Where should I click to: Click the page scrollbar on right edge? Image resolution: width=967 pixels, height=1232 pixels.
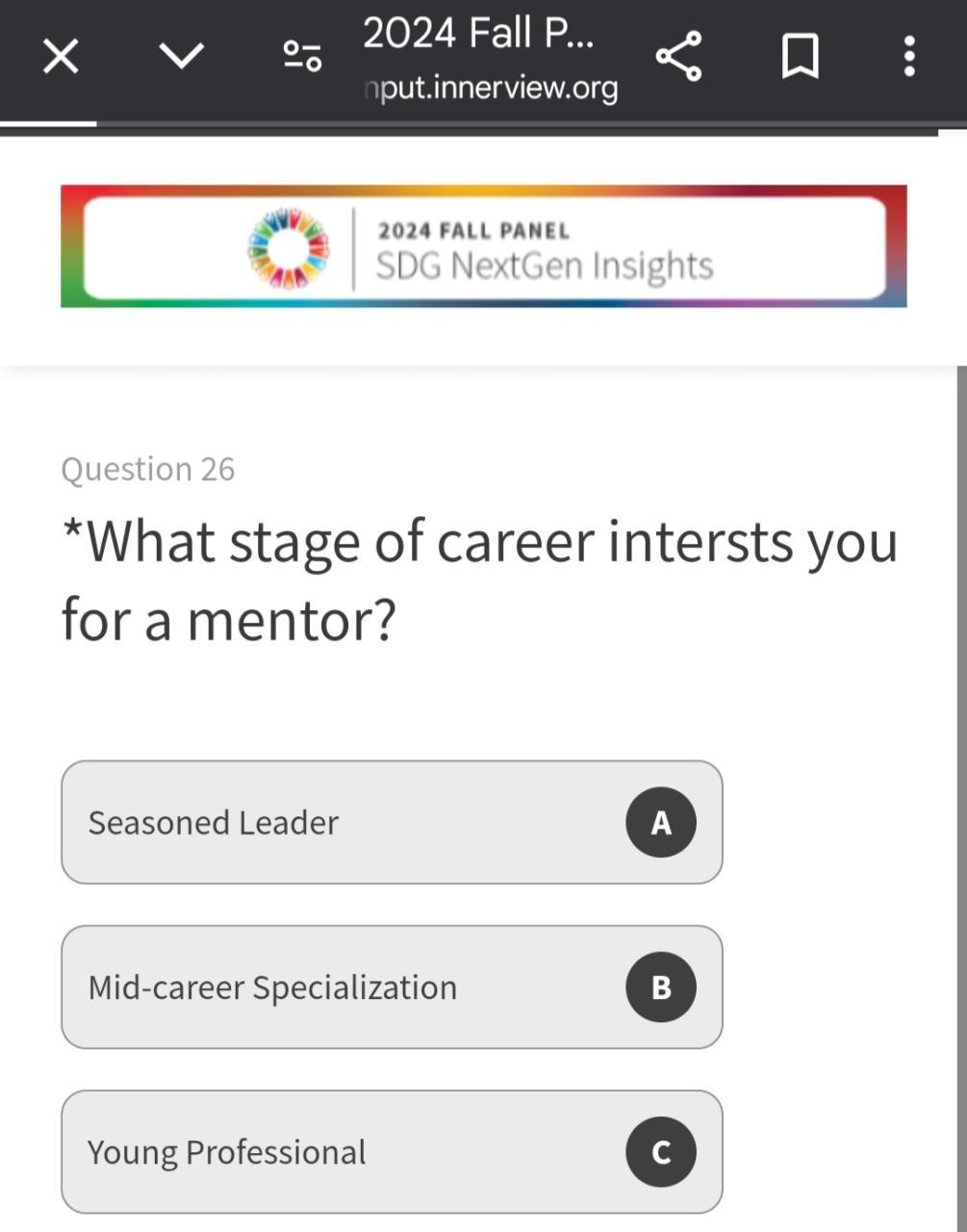click(961, 770)
